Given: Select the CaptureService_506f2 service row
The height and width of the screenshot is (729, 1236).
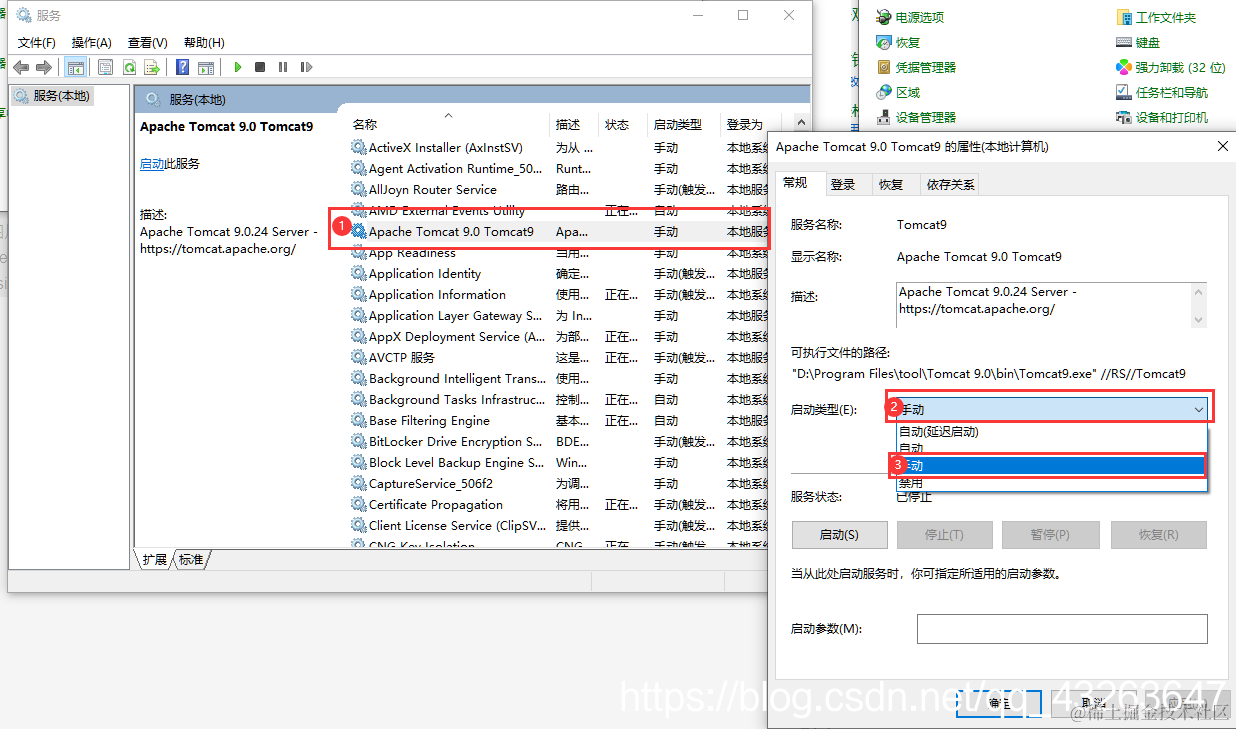Looking at the screenshot, I should pyautogui.click(x=559, y=483).
